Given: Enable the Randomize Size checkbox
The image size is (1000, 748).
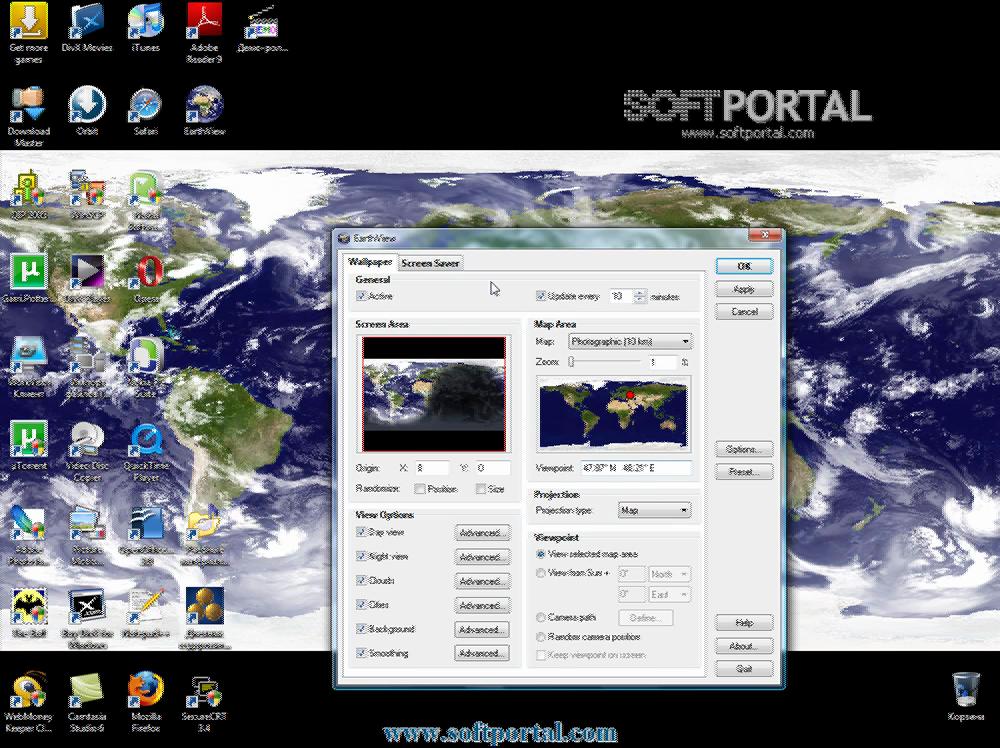Looking at the screenshot, I should pyautogui.click(x=480, y=489).
